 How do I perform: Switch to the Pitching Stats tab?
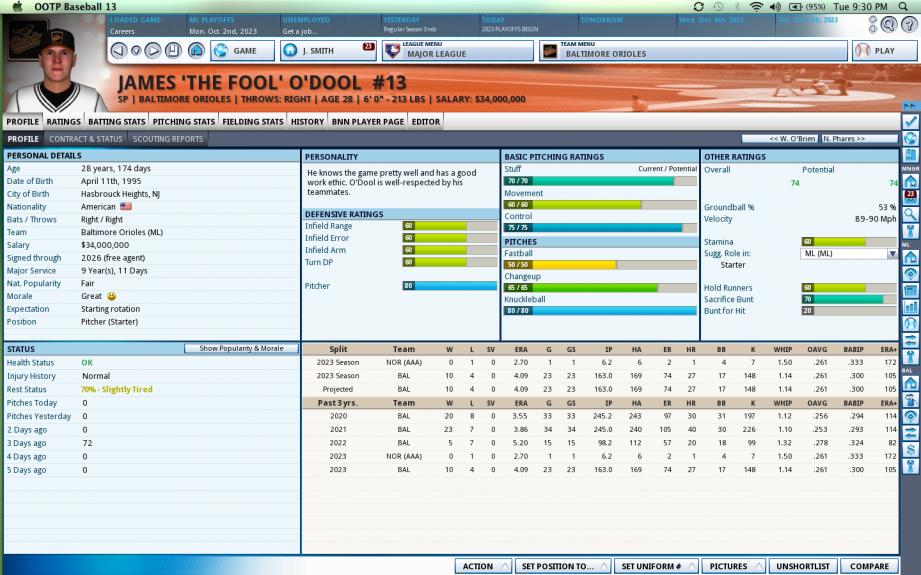184,122
